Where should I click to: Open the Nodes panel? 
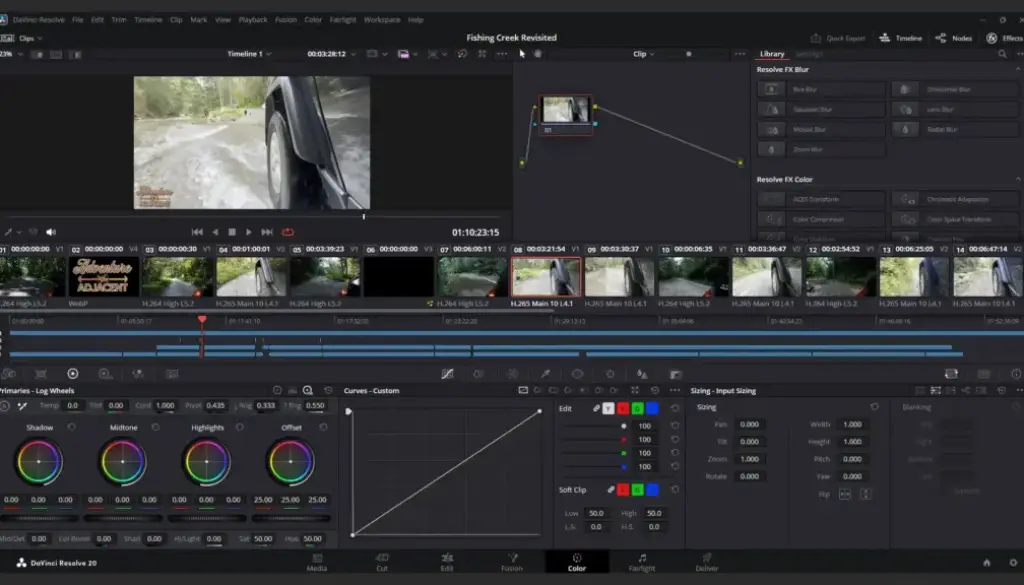(x=955, y=38)
